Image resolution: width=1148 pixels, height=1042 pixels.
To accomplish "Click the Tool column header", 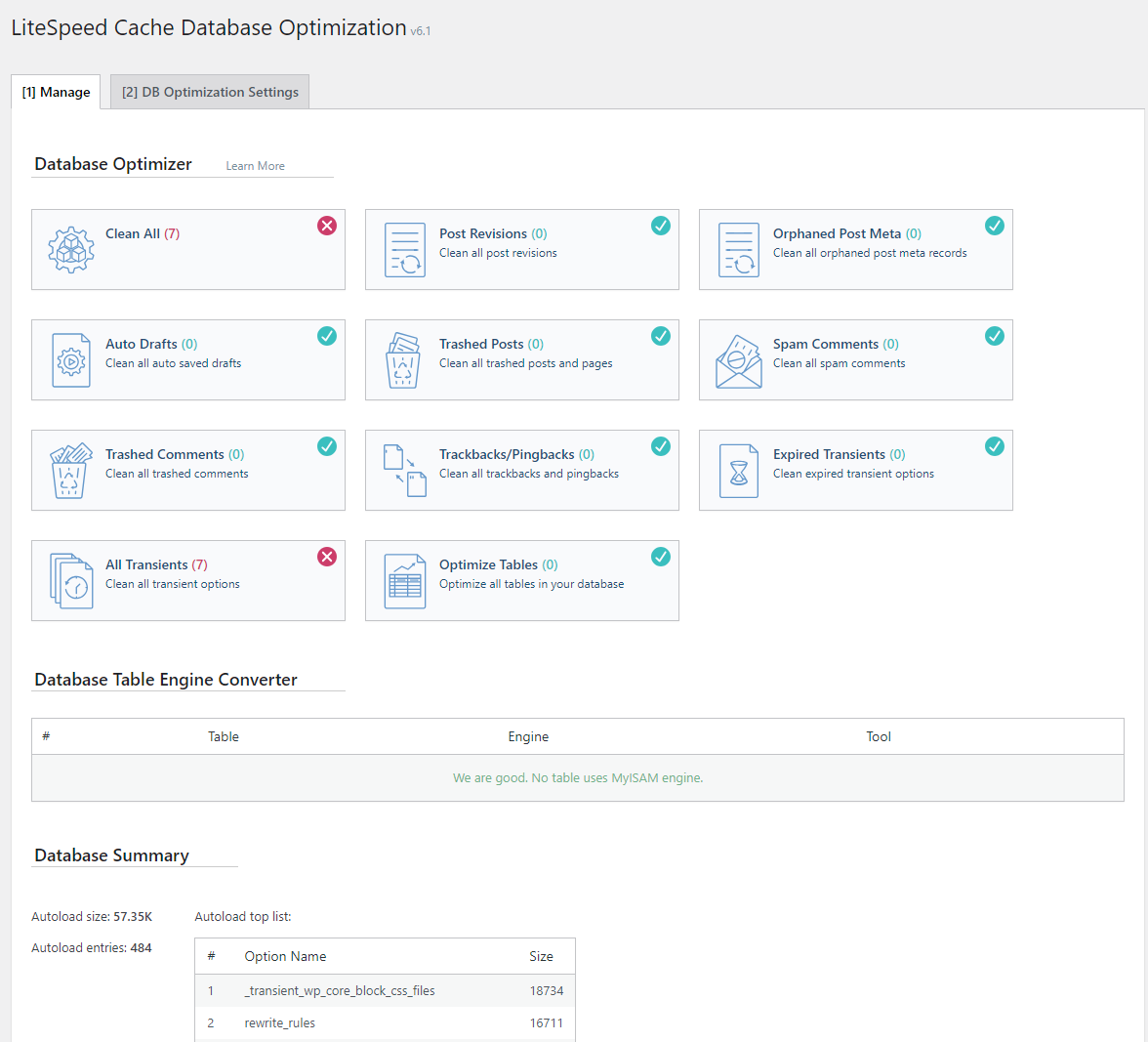I will (879, 736).
